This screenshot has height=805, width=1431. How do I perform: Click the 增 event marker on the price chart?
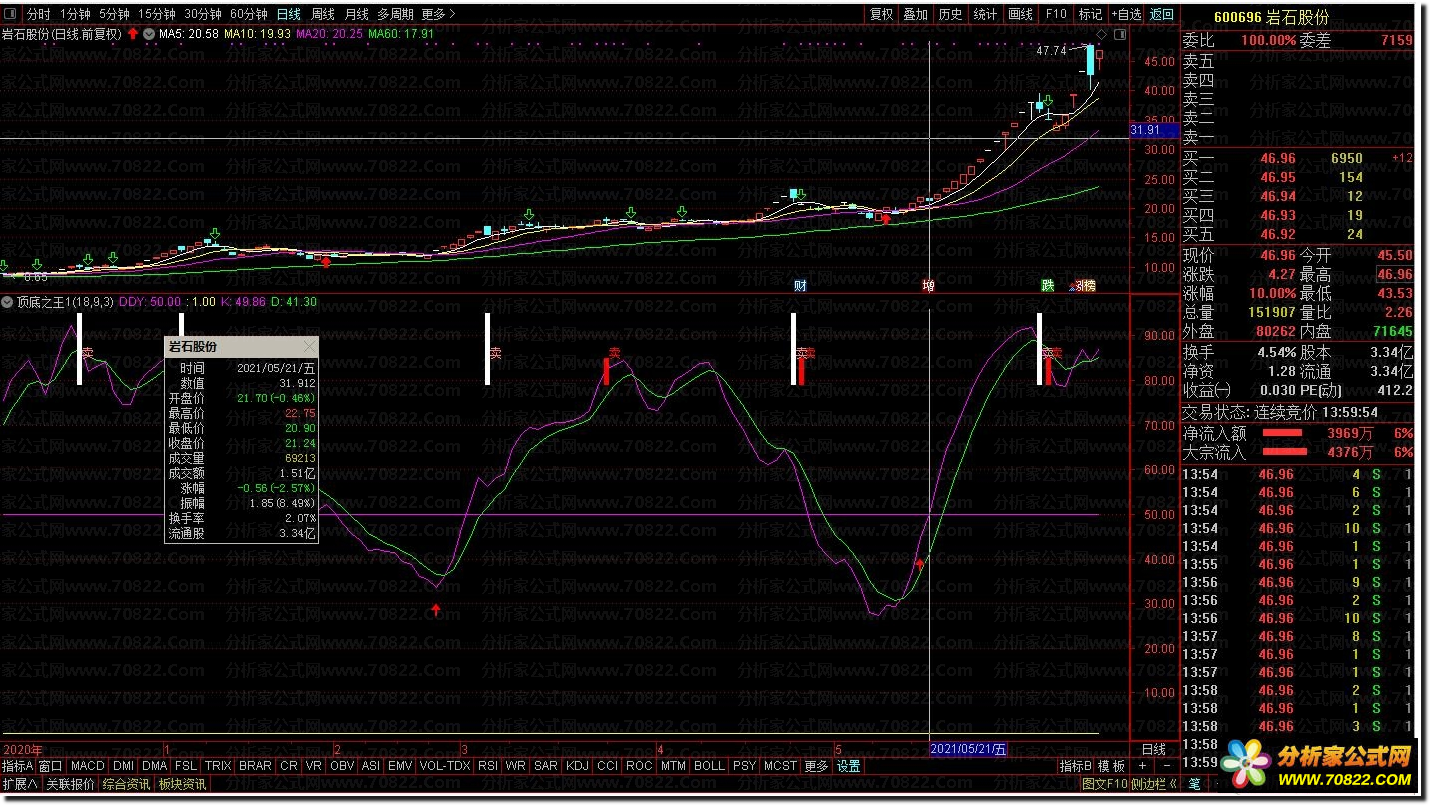tap(928, 285)
